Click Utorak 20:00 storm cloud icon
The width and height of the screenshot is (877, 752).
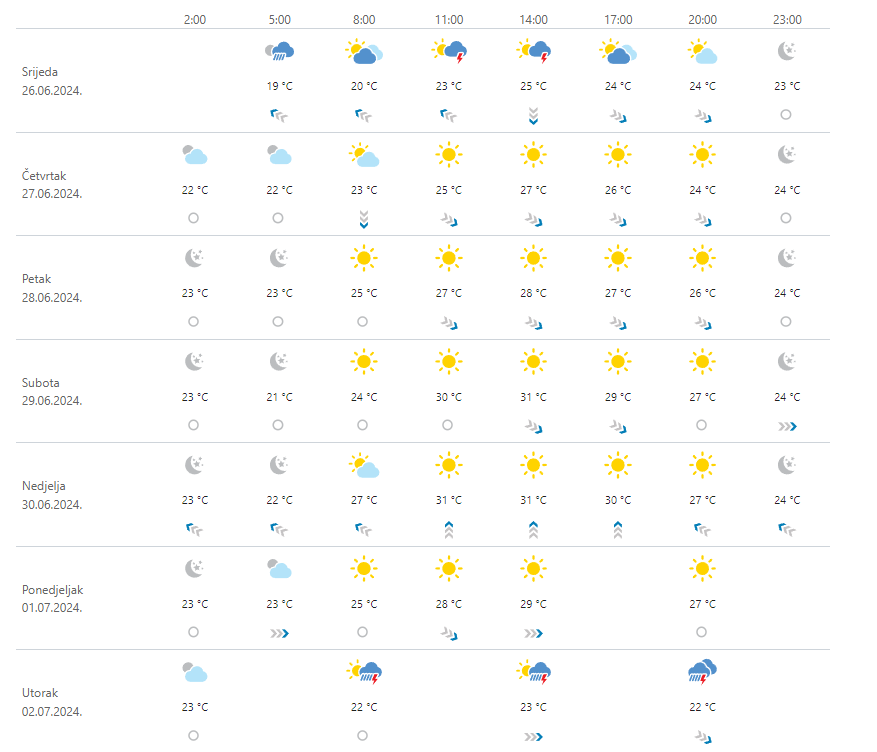pyautogui.click(x=703, y=671)
